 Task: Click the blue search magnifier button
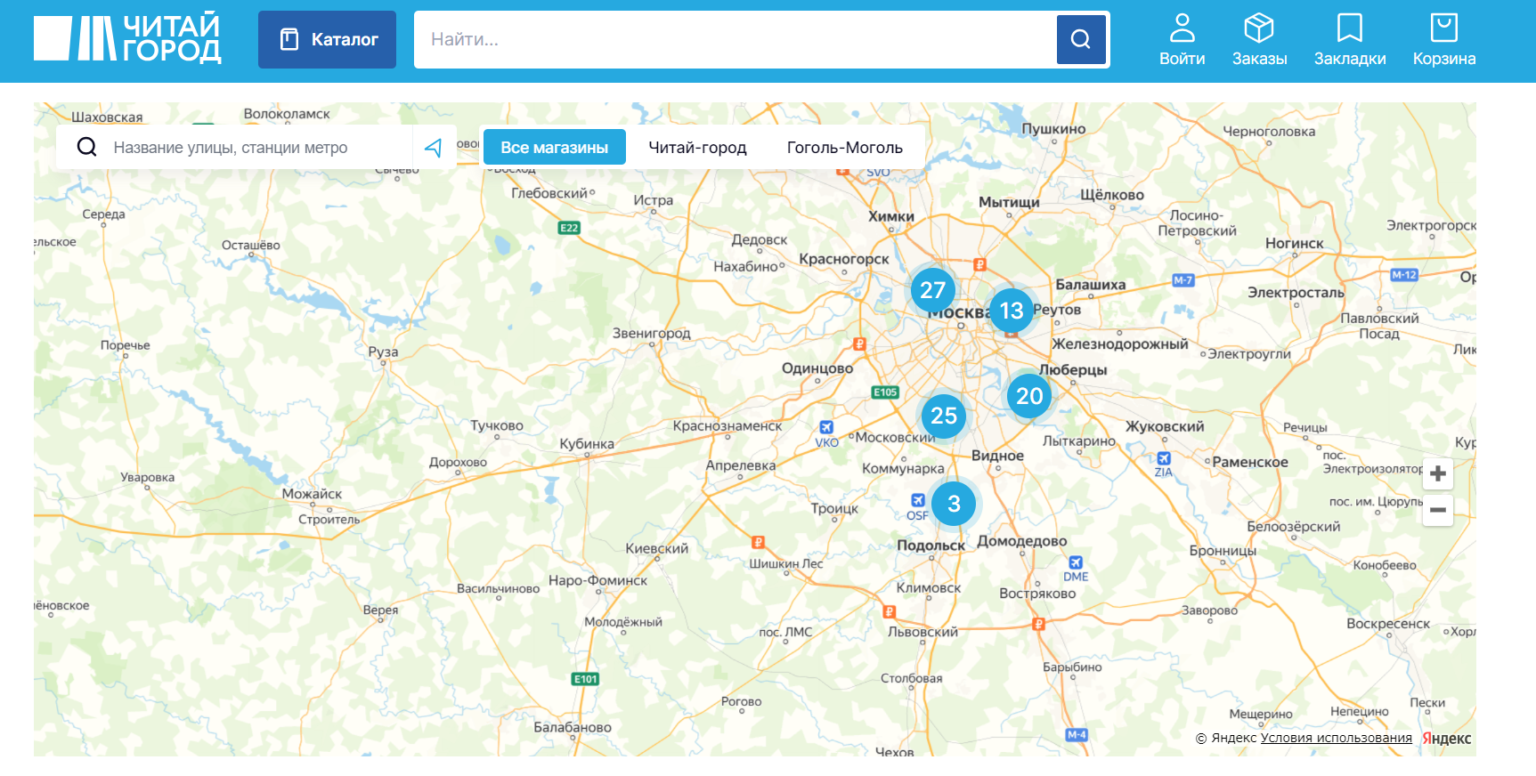point(1081,40)
